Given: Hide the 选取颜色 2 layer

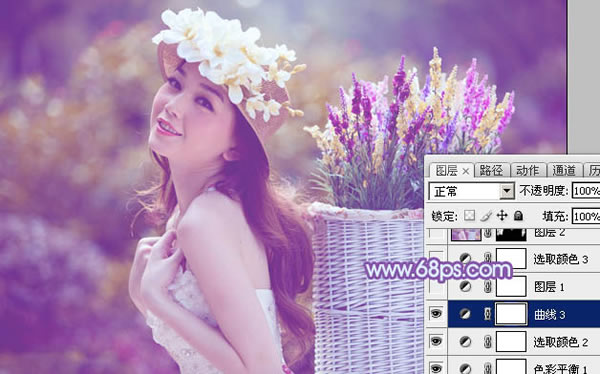Looking at the screenshot, I should 436,341.
